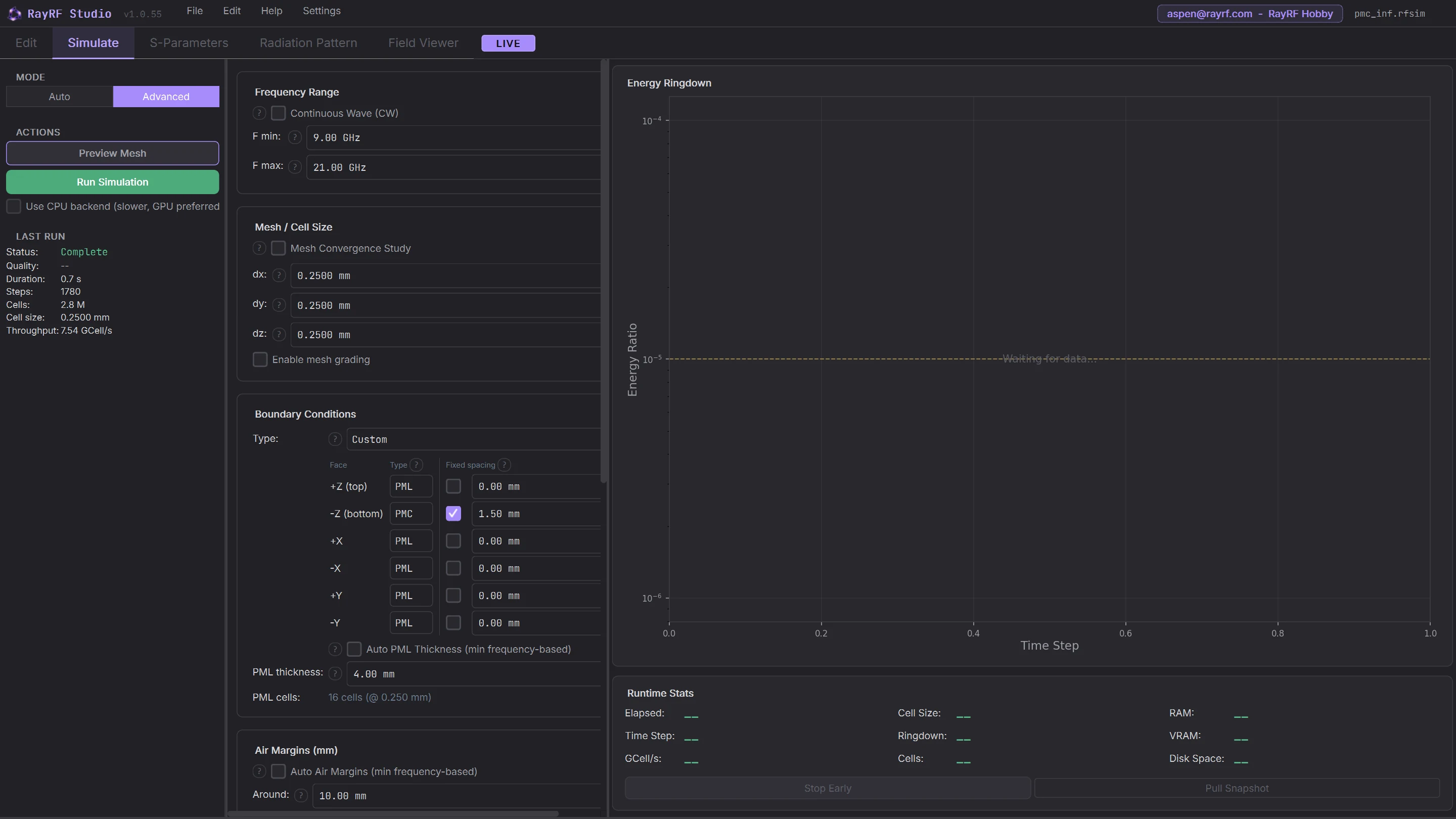Open help icon next to PML thickness

pyautogui.click(x=335, y=674)
